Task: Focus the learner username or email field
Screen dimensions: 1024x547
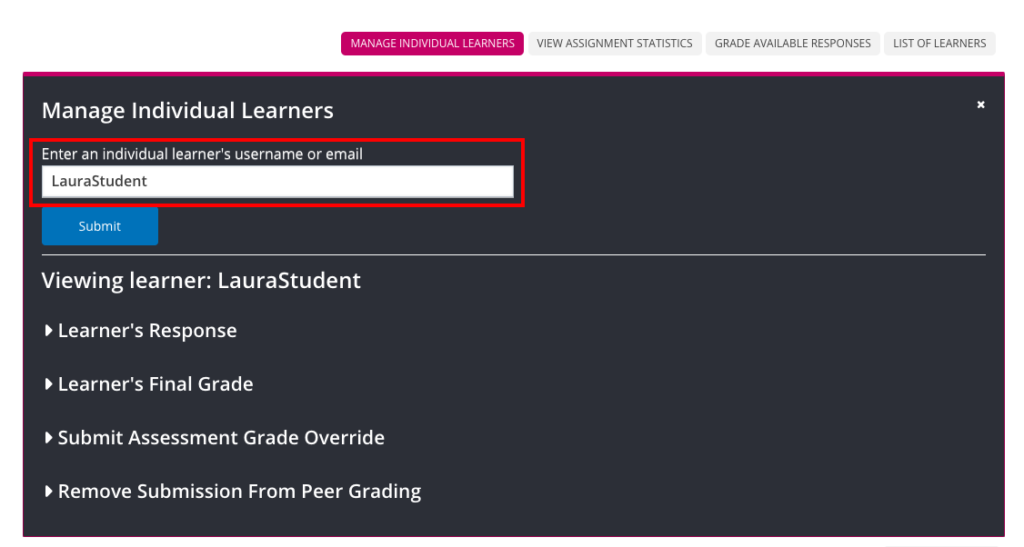Action: [x=278, y=181]
